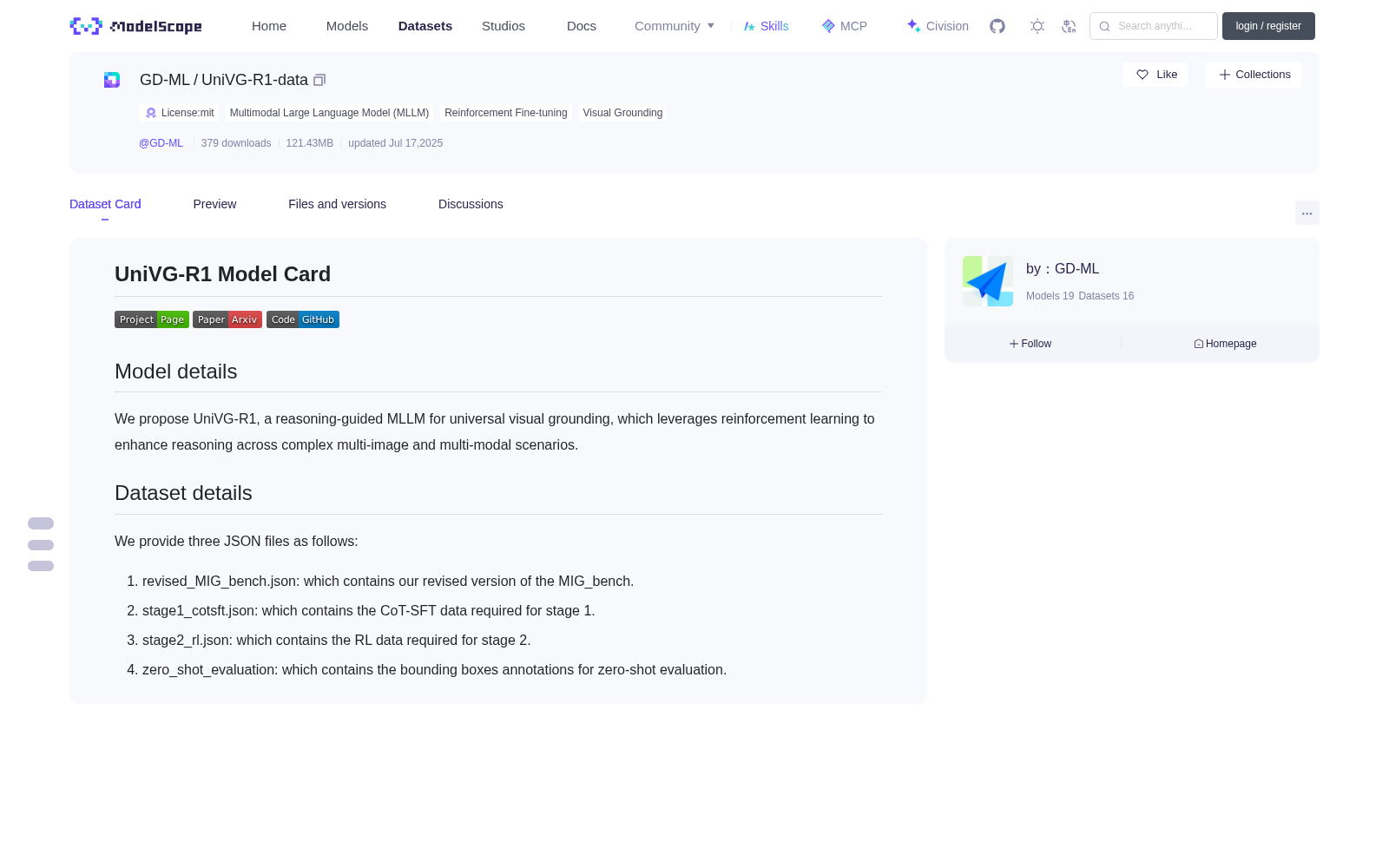Expand the Community dropdown menu

[675, 26]
